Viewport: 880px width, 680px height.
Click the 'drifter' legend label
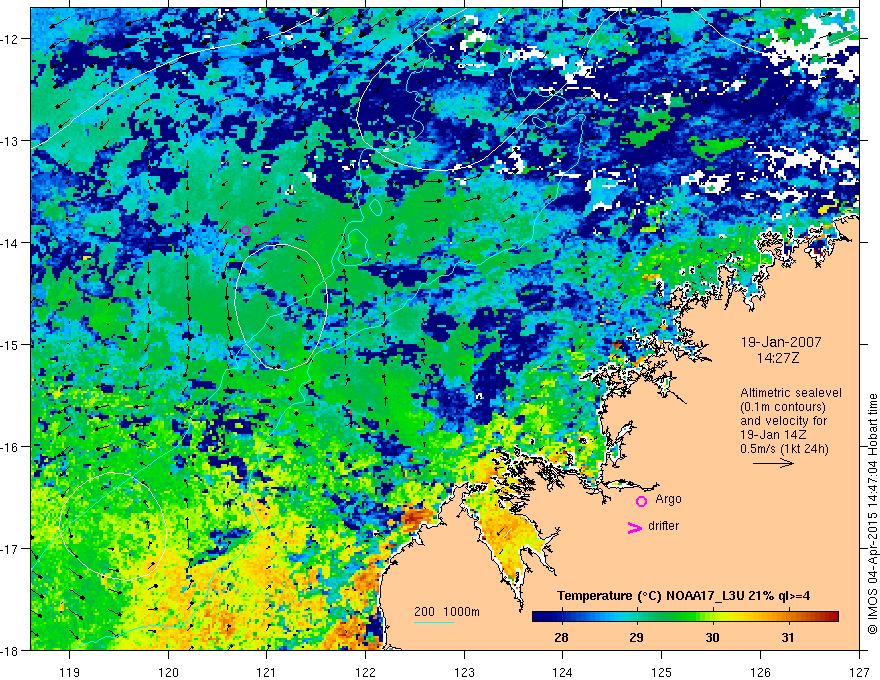(x=663, y=526)
